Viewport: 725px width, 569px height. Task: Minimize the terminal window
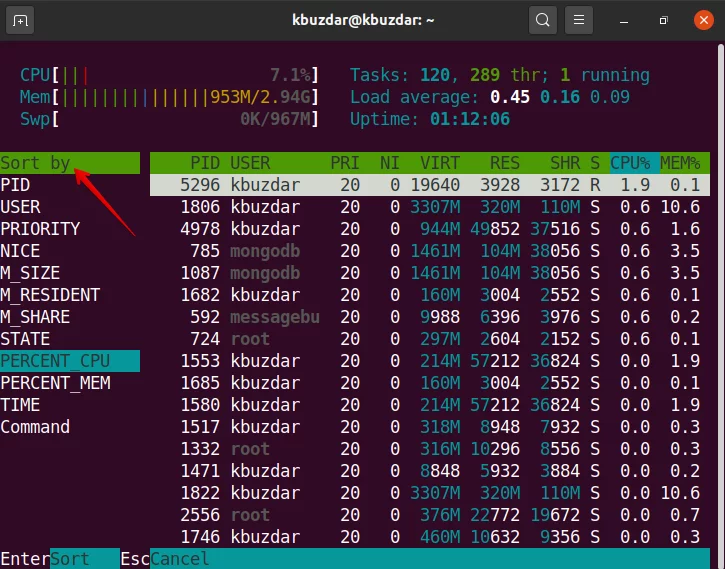click(624, 21)
